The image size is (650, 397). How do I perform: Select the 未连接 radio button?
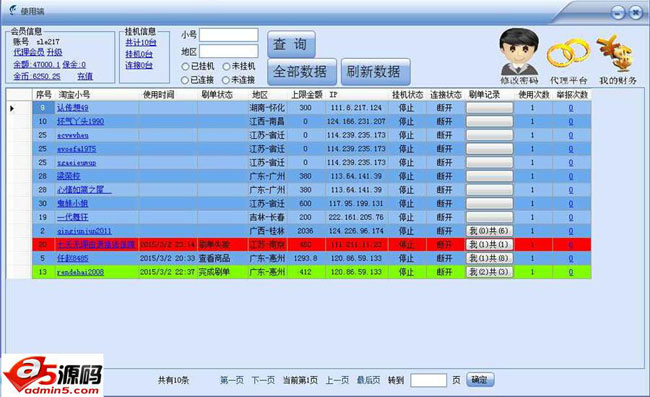tap(226, 80)
